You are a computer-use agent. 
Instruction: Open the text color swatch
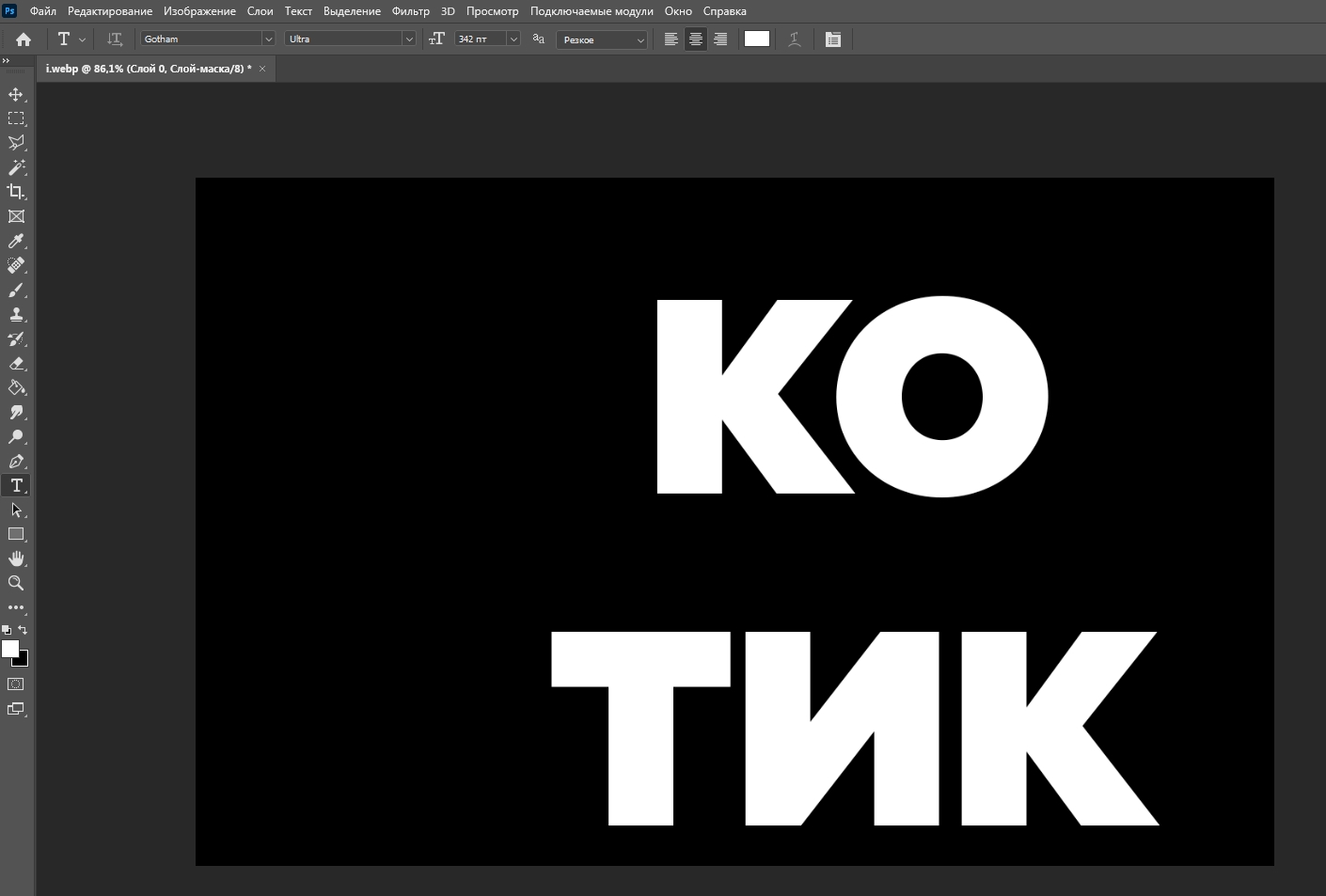click(757, 39)
